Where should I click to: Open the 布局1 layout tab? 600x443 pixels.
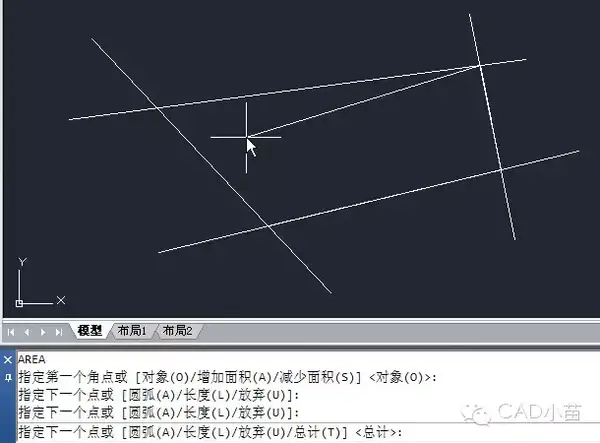tap(132, 331)
